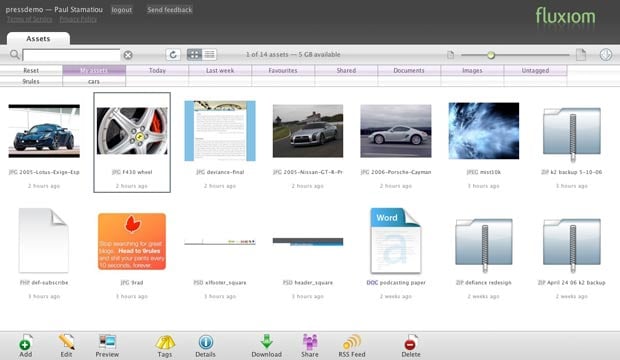
Task: Select the 2005-Lotus-Exige thumbnail
Action: click(44, 131)
